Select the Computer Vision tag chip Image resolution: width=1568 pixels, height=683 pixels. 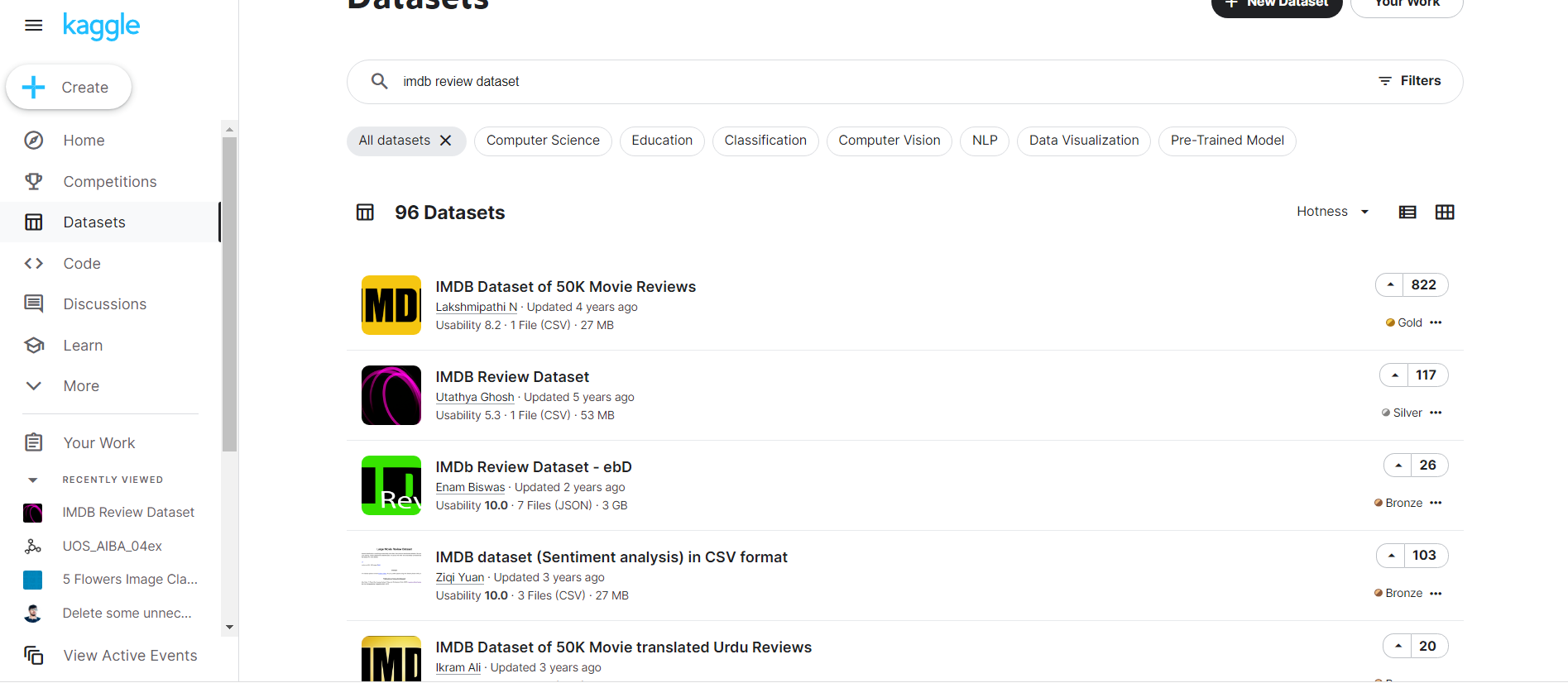[x=889, y=141]
